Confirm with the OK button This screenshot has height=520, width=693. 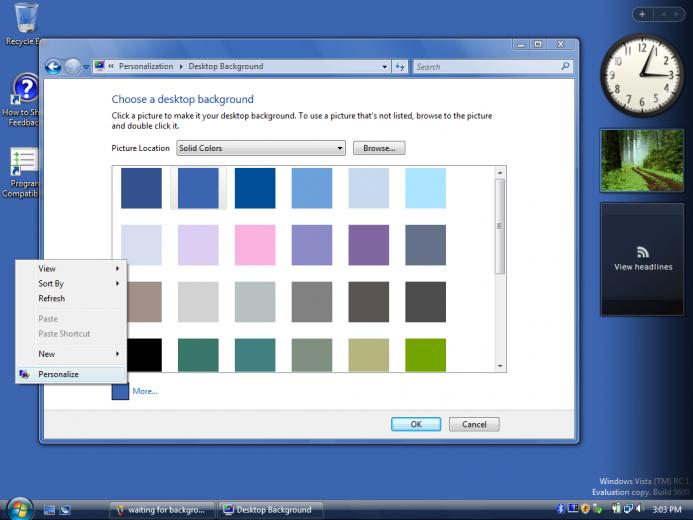tap(416, 424)
